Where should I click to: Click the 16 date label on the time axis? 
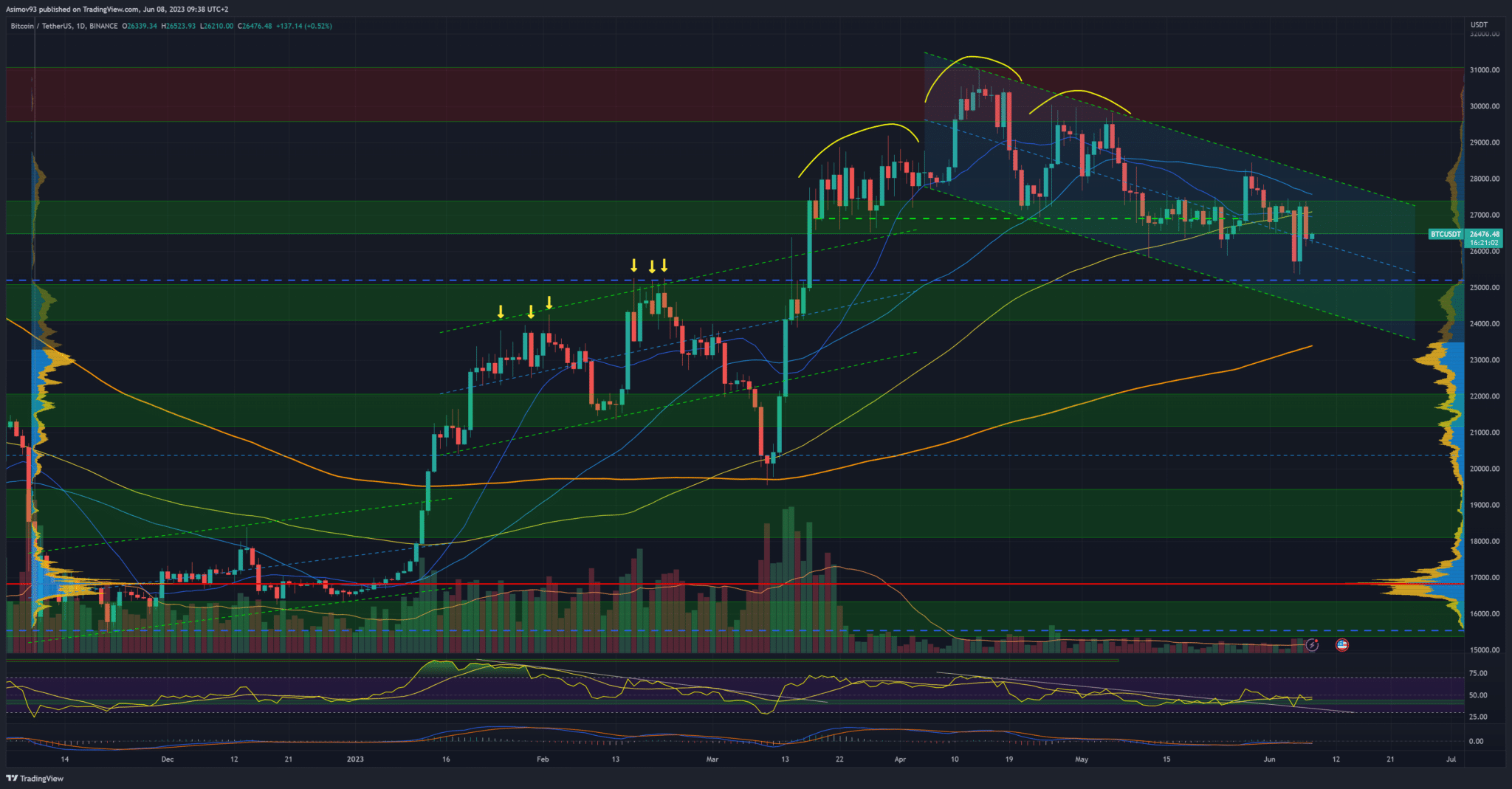[x=446, y=759]
